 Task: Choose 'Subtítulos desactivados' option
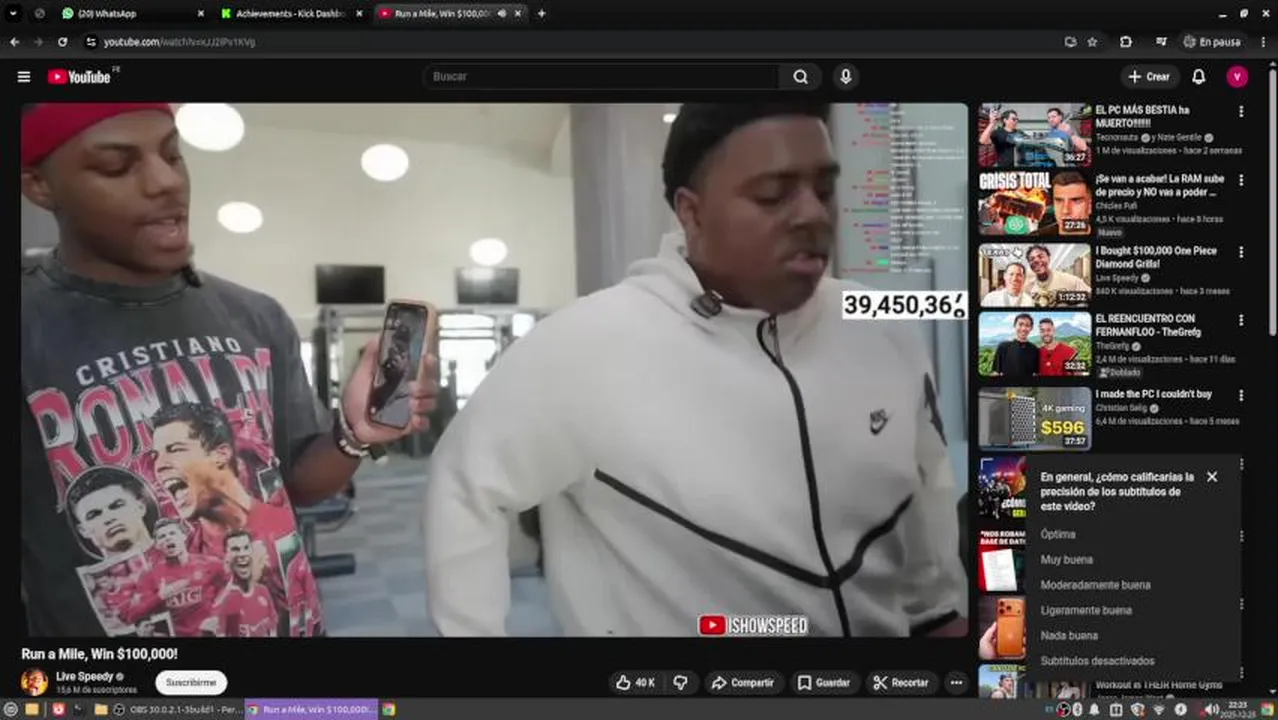(1097, 661)
